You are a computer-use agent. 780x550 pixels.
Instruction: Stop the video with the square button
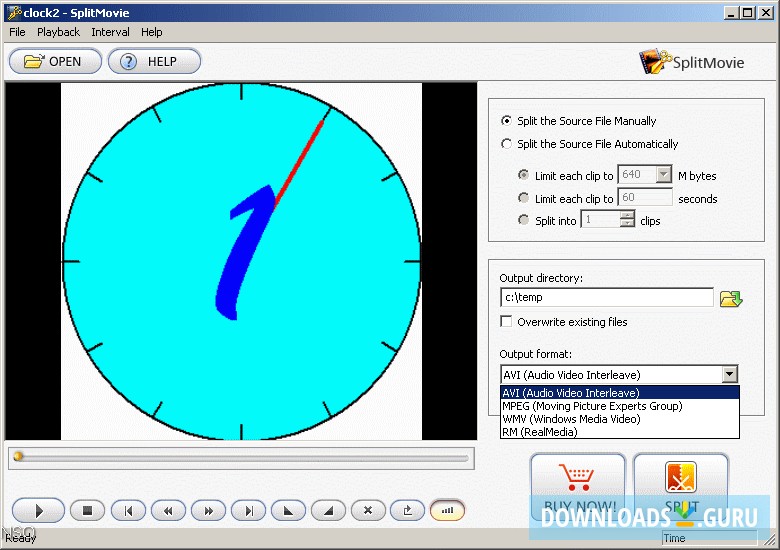[88, 510]
